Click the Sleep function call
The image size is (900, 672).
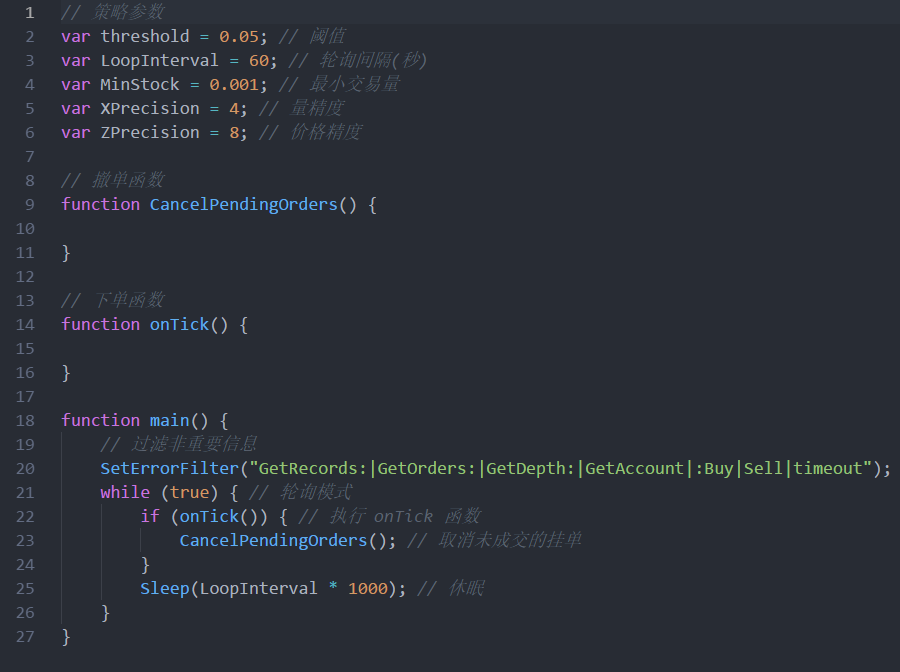[x=164, y=589]
